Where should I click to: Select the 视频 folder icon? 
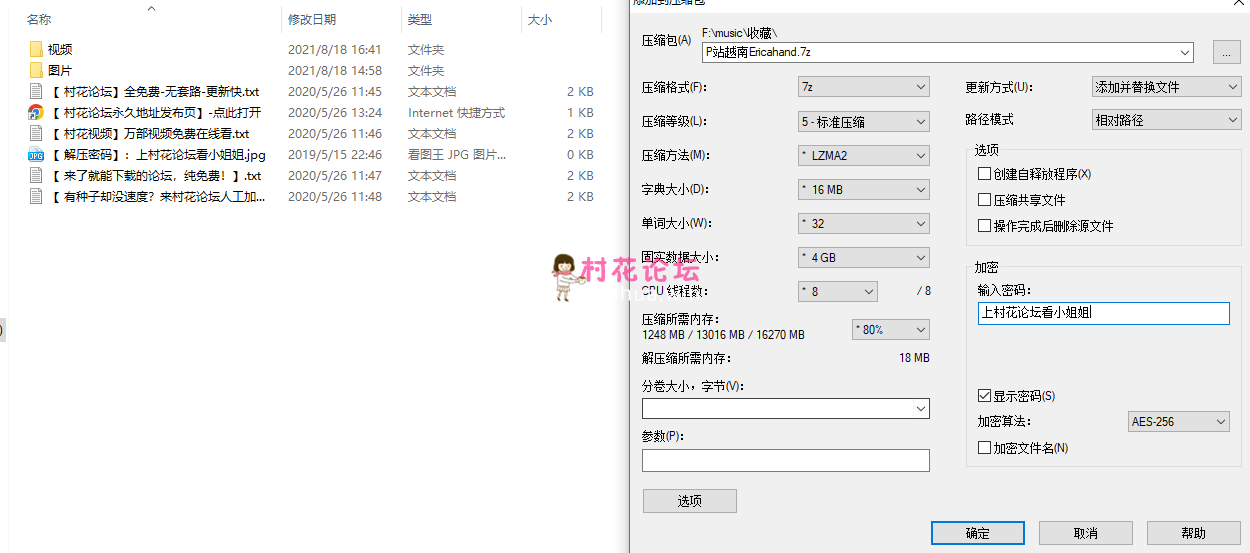[36, 49]
